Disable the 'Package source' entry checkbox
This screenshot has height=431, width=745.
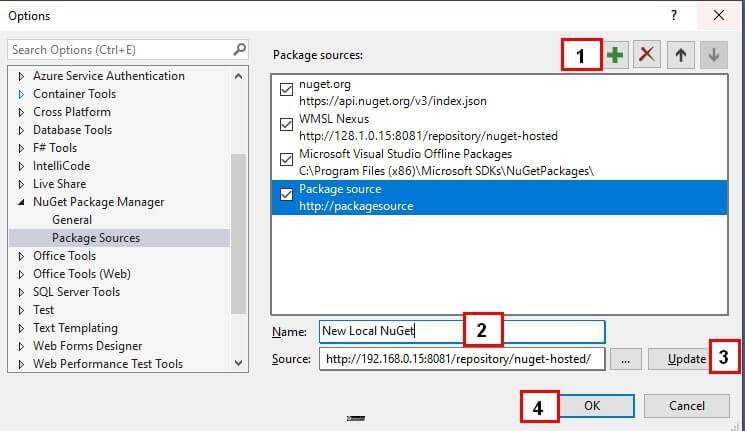click(x=286, y=194)
